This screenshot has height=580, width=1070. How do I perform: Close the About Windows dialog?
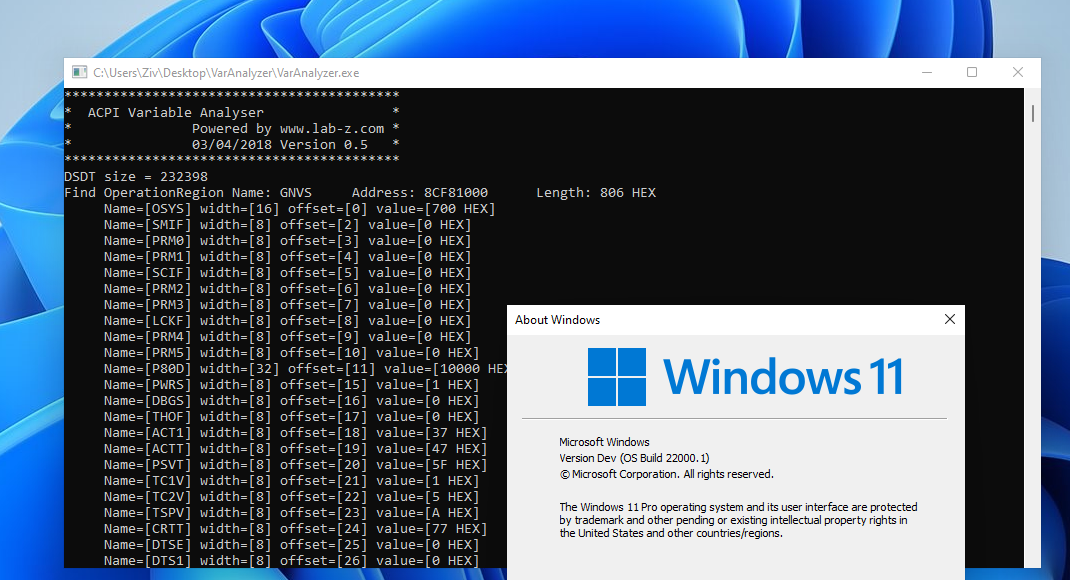(x=949, y=319)
